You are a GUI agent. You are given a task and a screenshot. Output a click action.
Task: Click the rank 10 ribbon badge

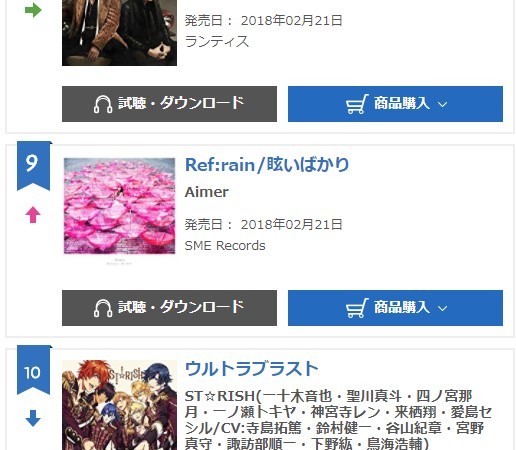pos(34,370)
